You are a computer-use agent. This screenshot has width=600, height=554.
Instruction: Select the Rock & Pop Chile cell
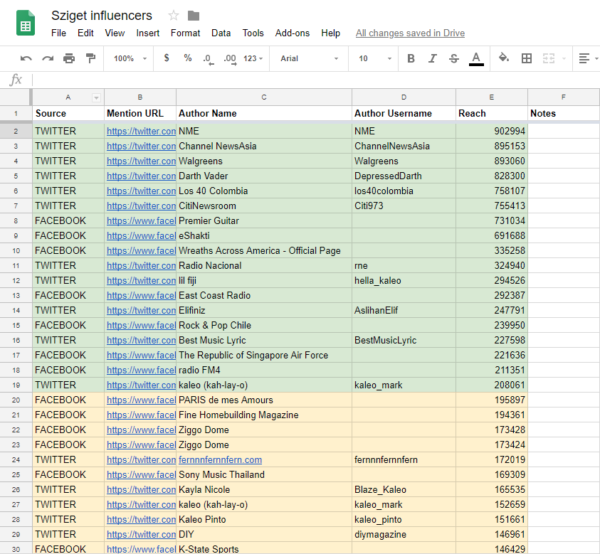tap(264, 325)
